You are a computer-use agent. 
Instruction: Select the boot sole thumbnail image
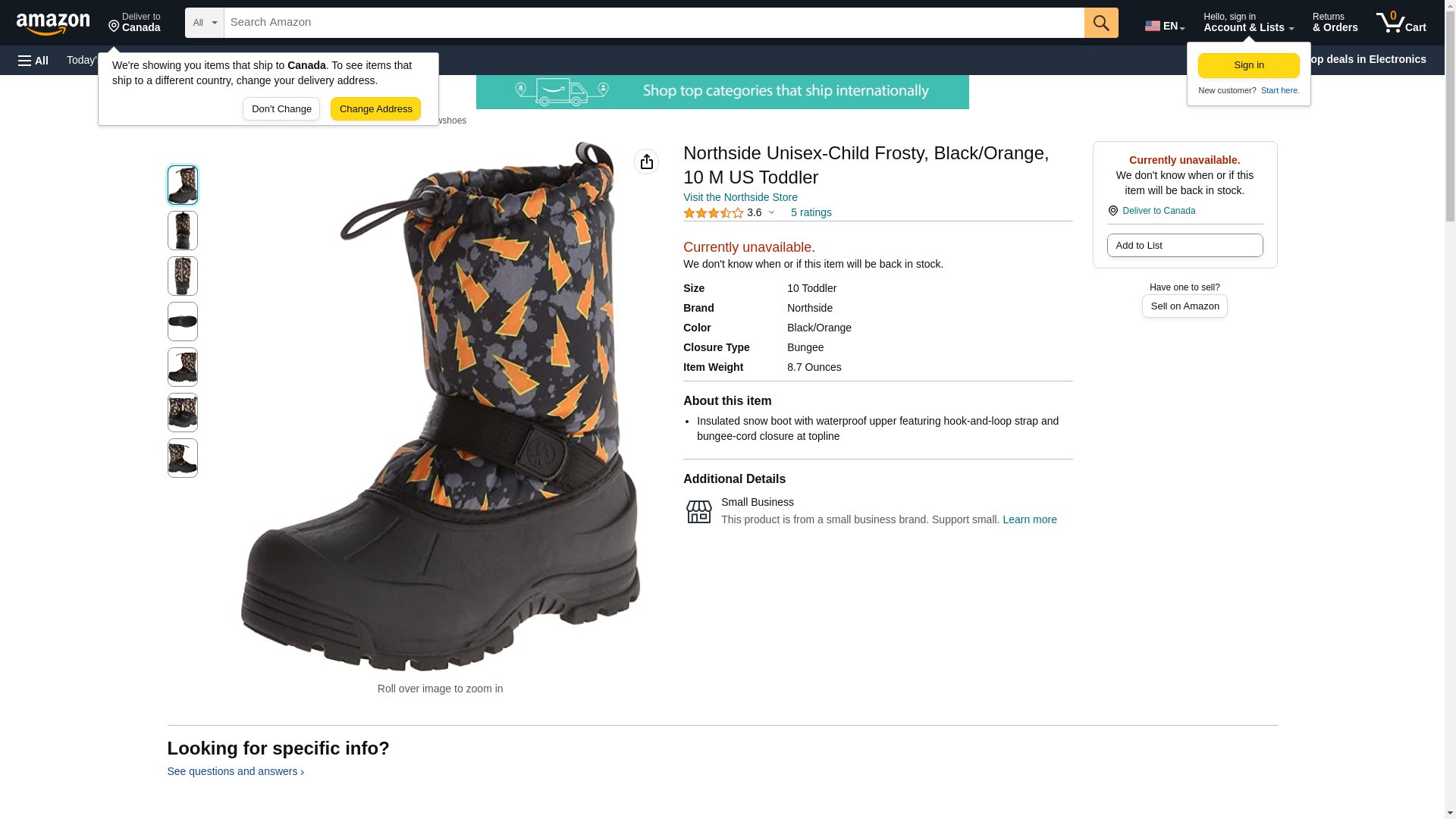click(183, 322)
